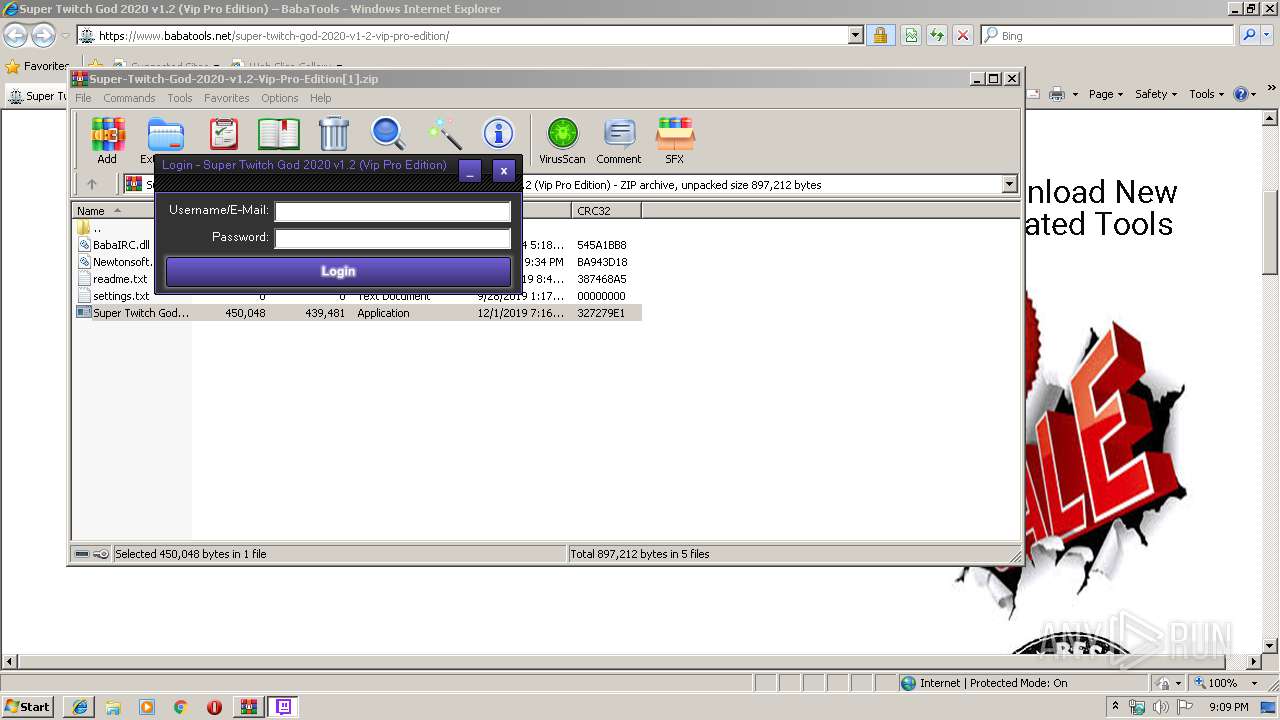Open the WinRAR Options menu

(x=280, y=98)
